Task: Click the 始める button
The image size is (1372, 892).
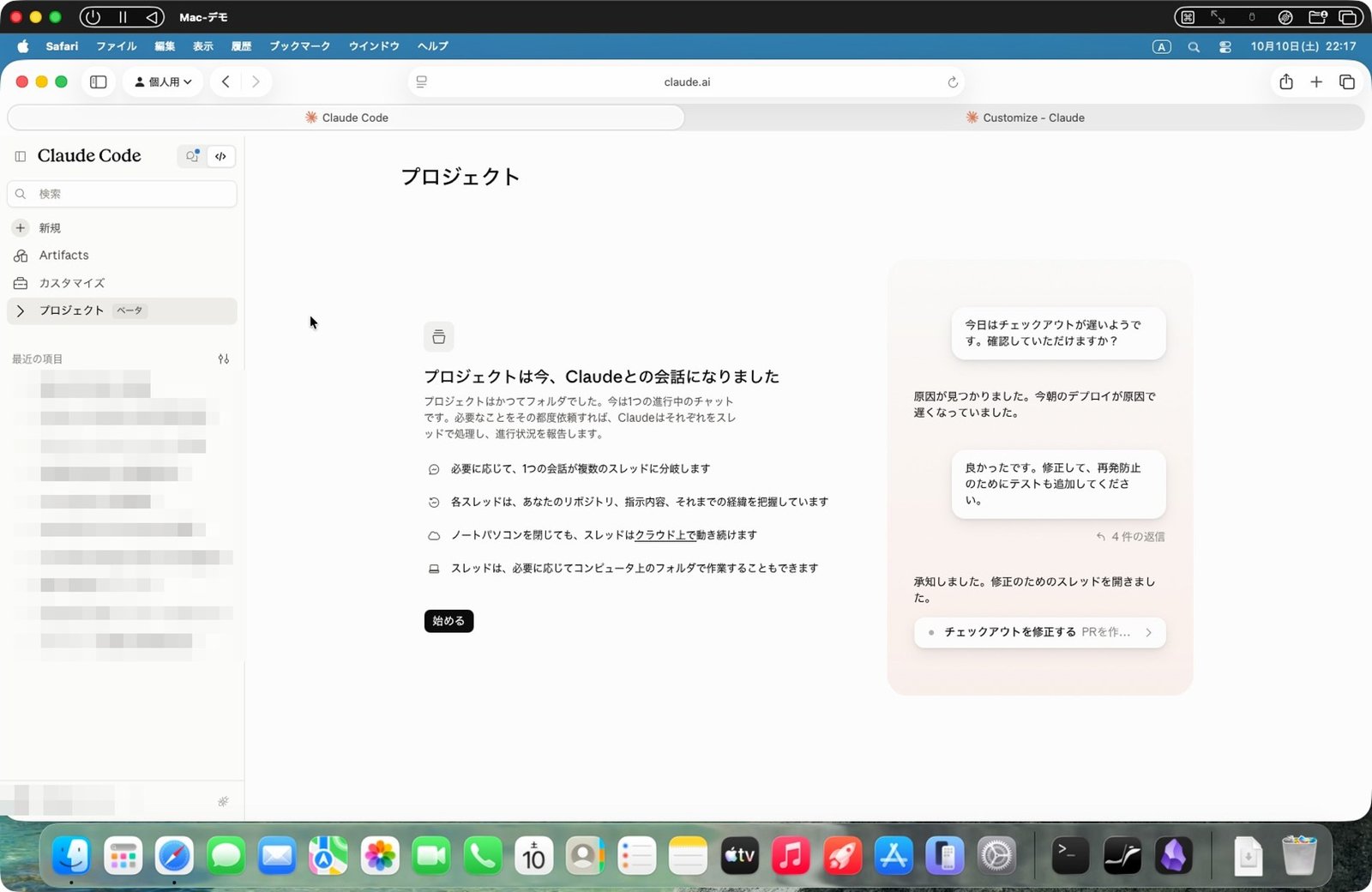Action: coord(448,621)
